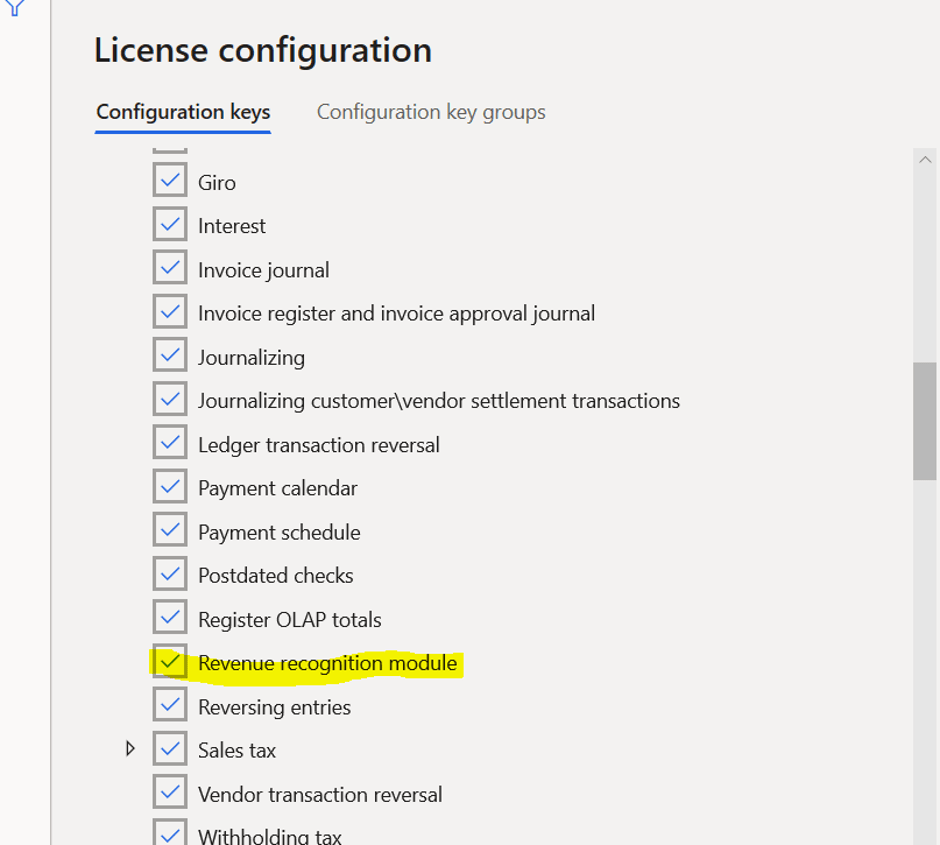Image resolution: width=940 pixels, height=845 pixels.
Task: Select Invoice register and invoice approval journal
Action: click(x=396, y=314)
